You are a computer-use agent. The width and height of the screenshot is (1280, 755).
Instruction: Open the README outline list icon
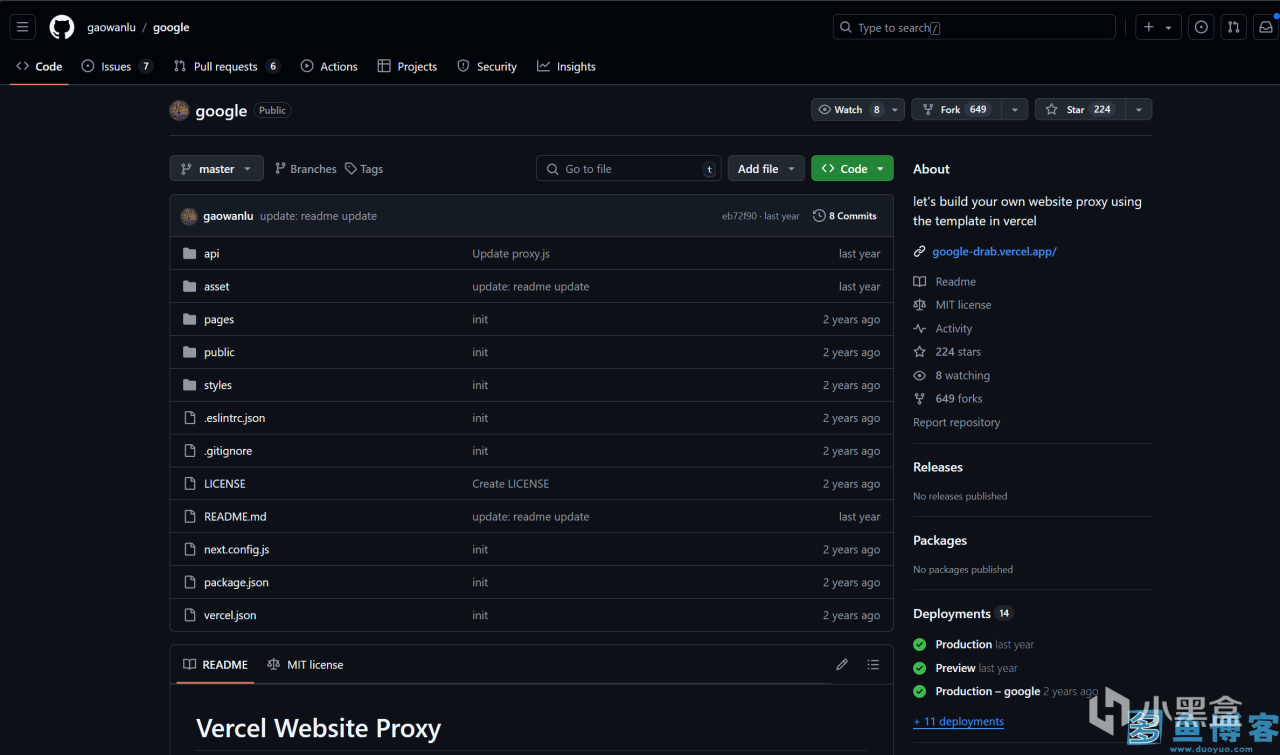tap(873, 664)
